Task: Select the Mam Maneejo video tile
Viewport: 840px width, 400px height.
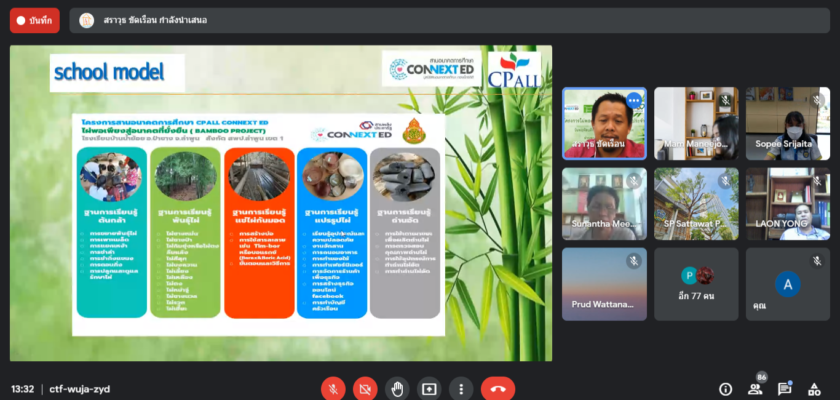Action: (696, 123)
